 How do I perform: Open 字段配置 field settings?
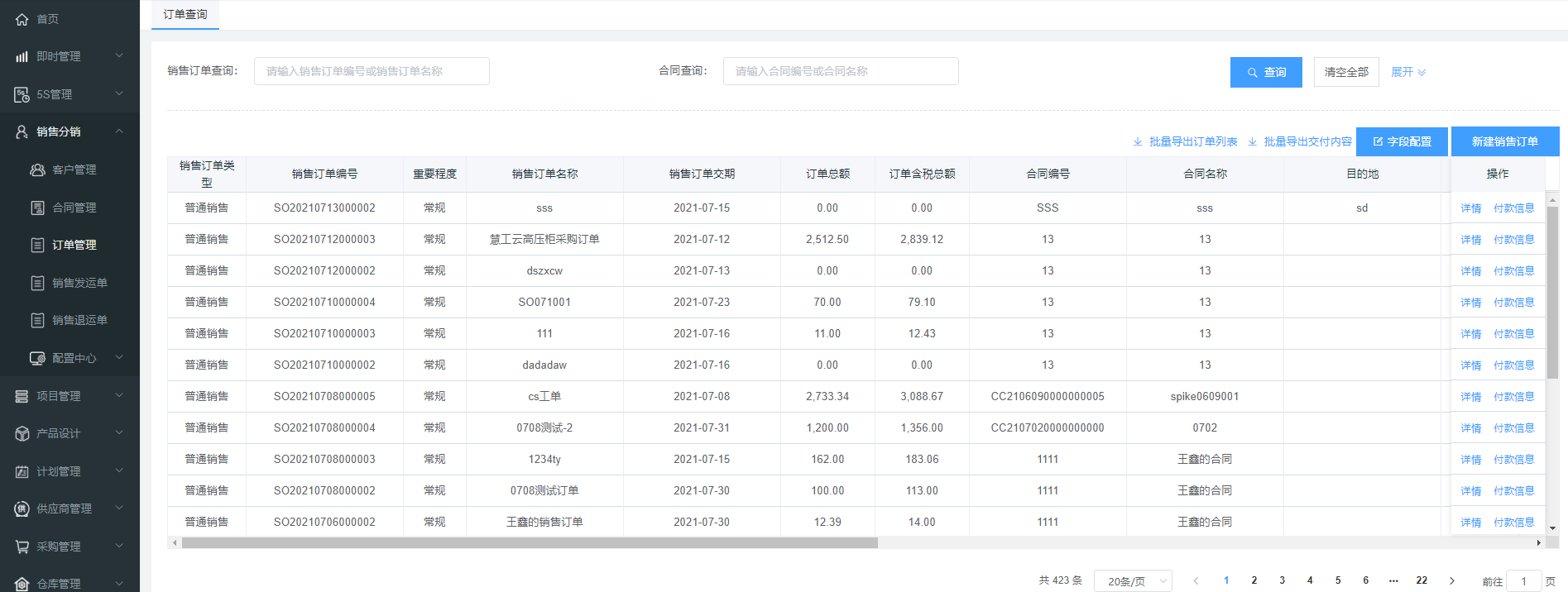click(1402, 141)
